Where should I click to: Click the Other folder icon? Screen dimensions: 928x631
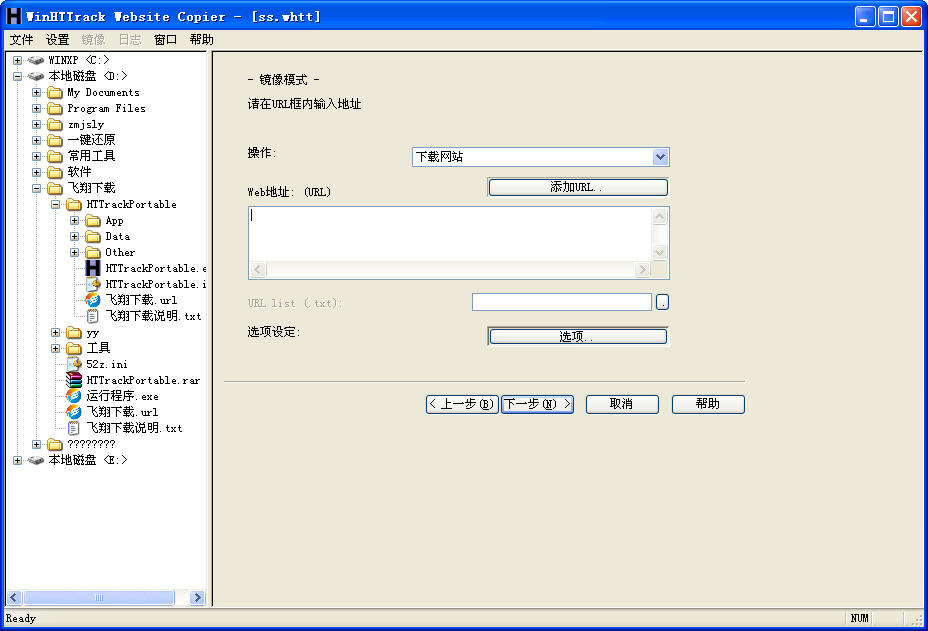point(93,253)
